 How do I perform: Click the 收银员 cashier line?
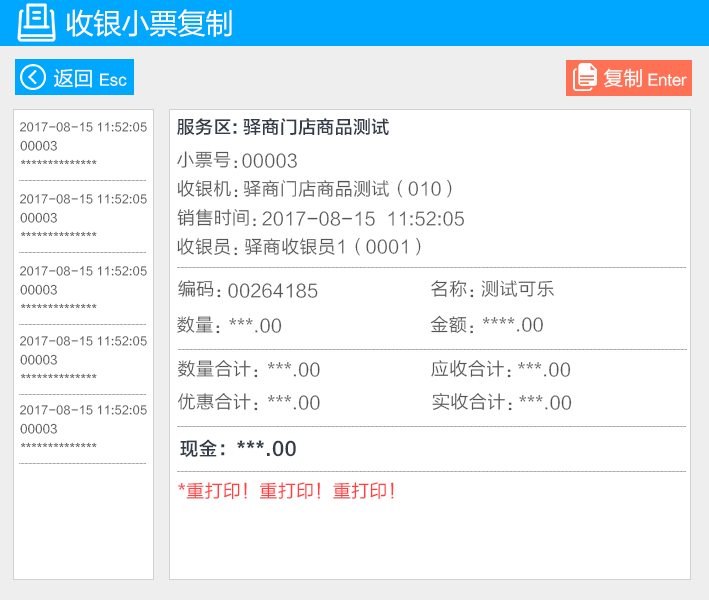pyautogui.click(x=300, y=247)
